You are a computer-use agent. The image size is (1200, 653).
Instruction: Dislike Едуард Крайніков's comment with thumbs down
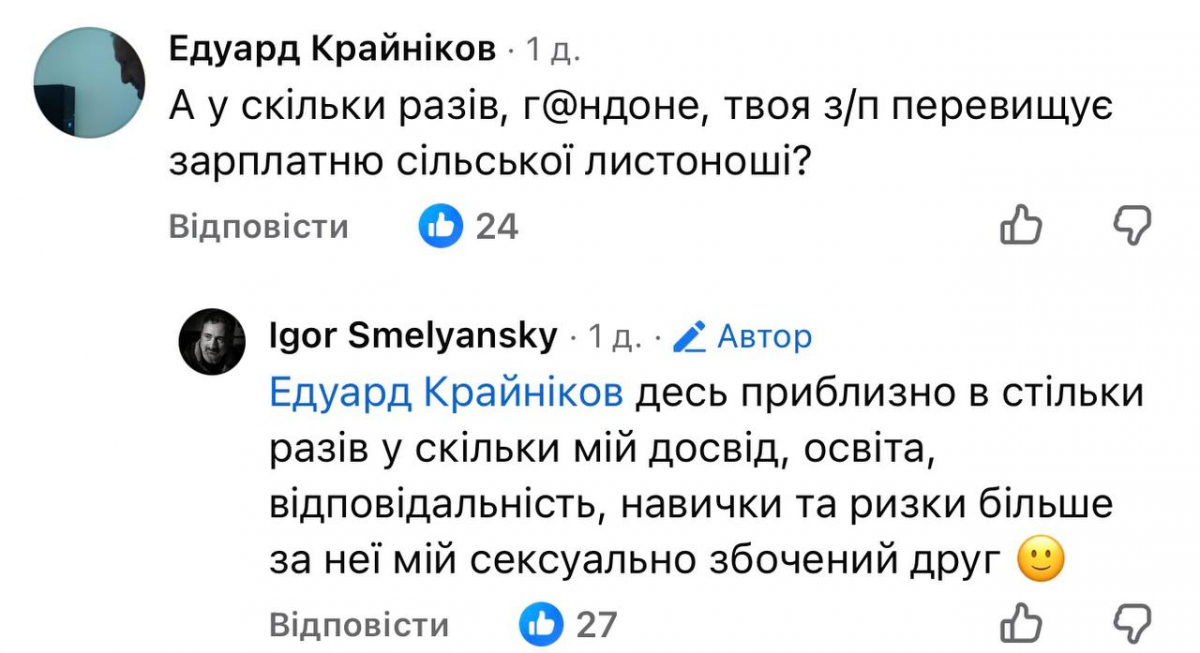point(1133,225)
